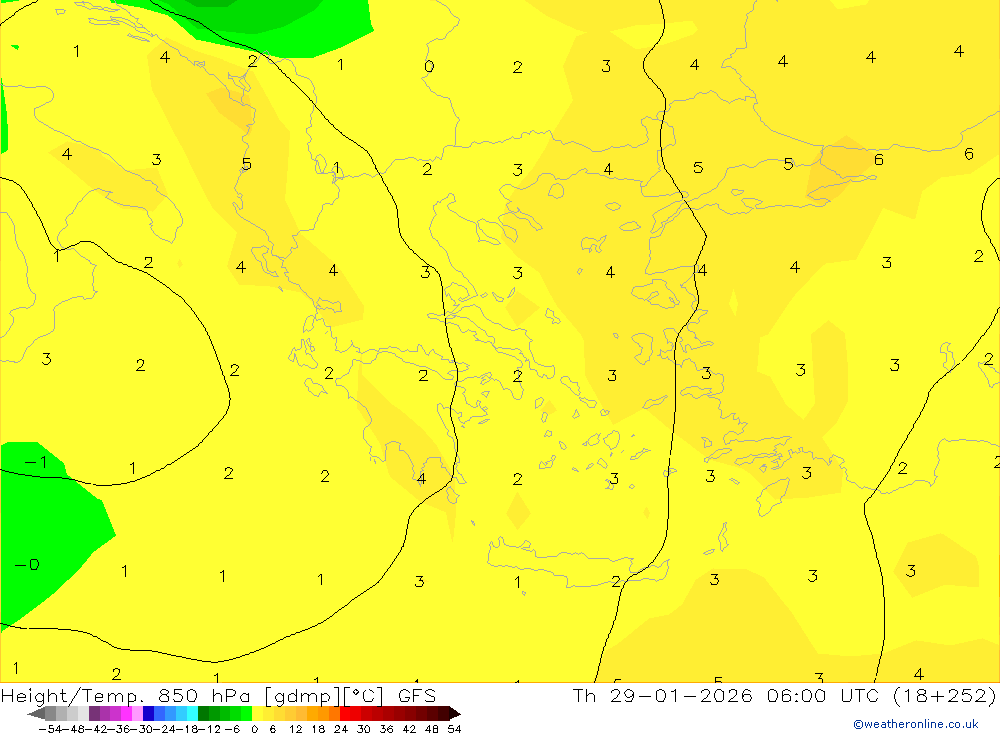The height and width of the screenshot is (733, 1000).
Task: Click the gray left-arrow end of the color scale
Action: 36,713
